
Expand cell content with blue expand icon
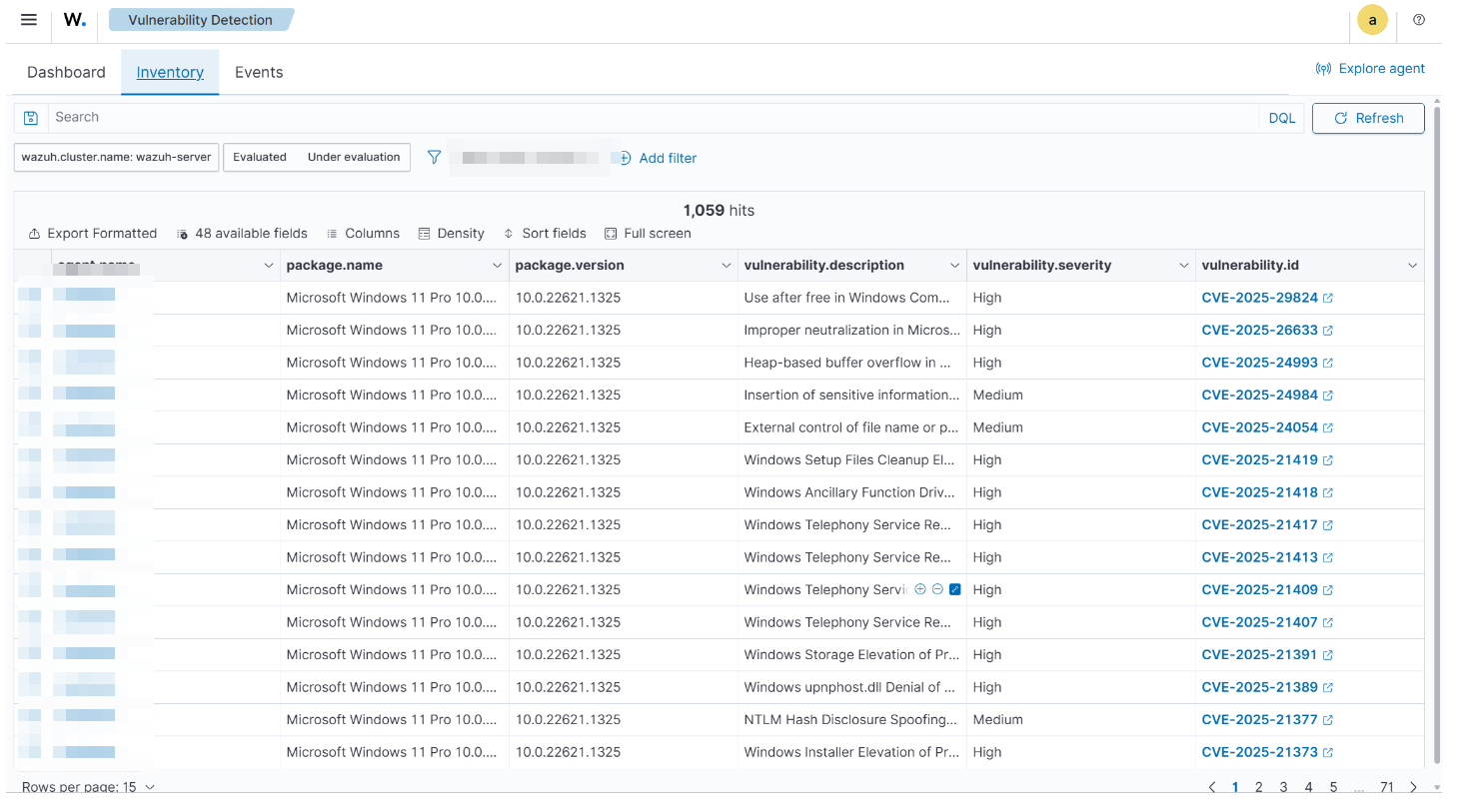954,589
